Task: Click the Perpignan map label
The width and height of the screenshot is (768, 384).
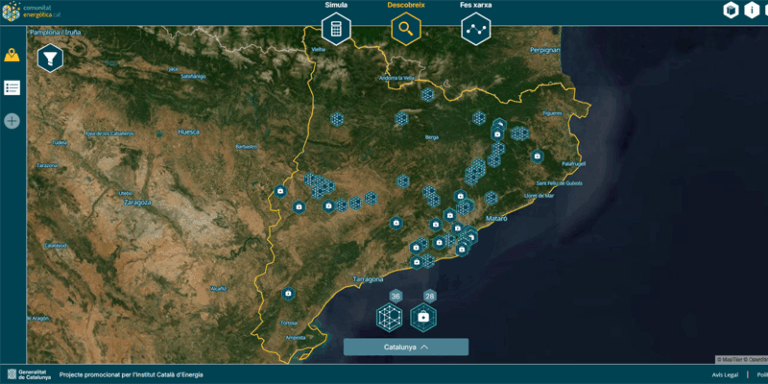Action: [x=545, y=50]
